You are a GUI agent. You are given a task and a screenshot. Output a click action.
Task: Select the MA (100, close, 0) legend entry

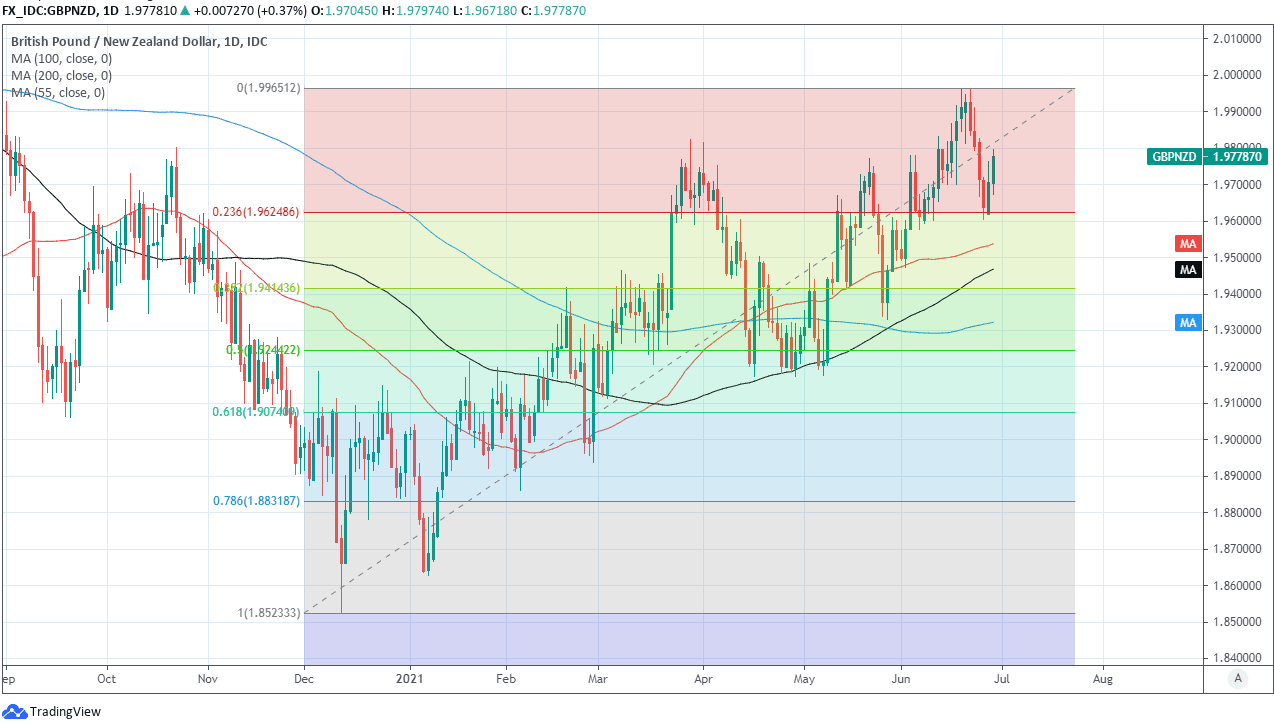tap(61, 59)
